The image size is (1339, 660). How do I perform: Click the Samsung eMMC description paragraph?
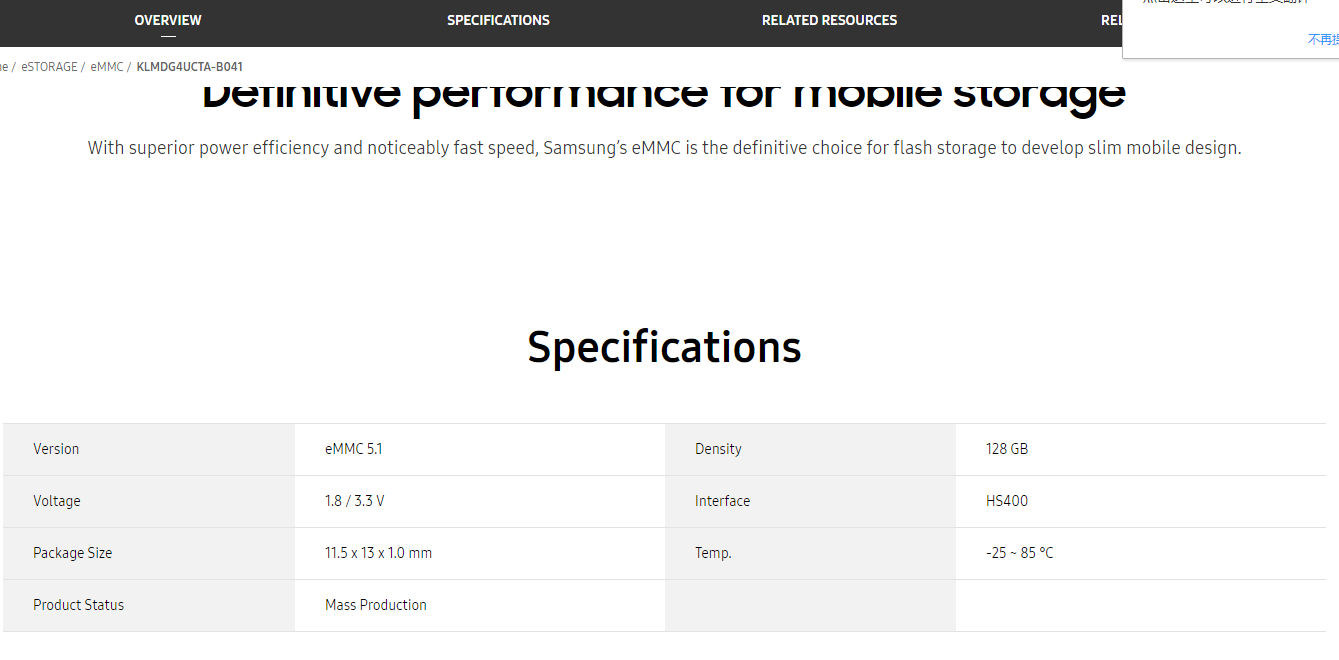tap(664, 148)
